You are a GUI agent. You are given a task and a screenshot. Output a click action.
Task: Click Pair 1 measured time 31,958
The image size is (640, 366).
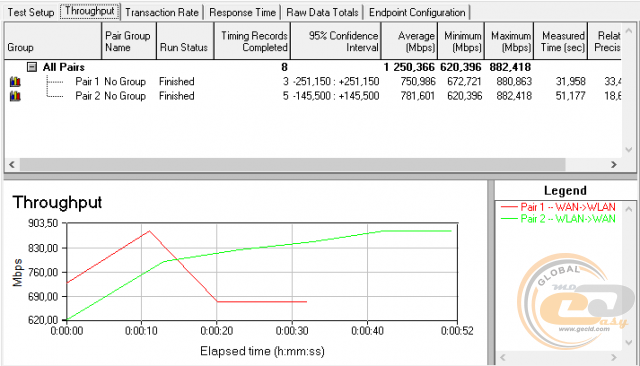point(571,82)
